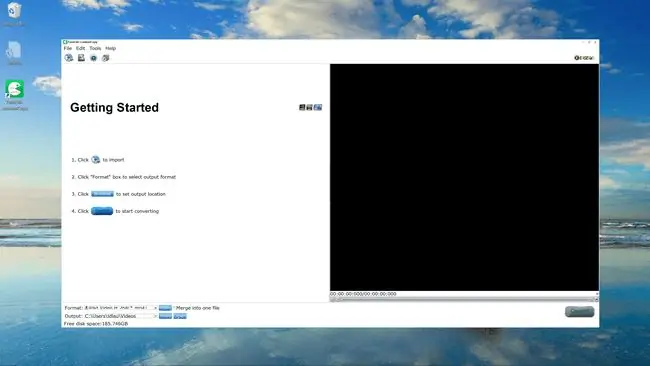Viewport: 650px width, 366px height.
Task: Click the Open button beside Output path
Action: tap(180, 316)
